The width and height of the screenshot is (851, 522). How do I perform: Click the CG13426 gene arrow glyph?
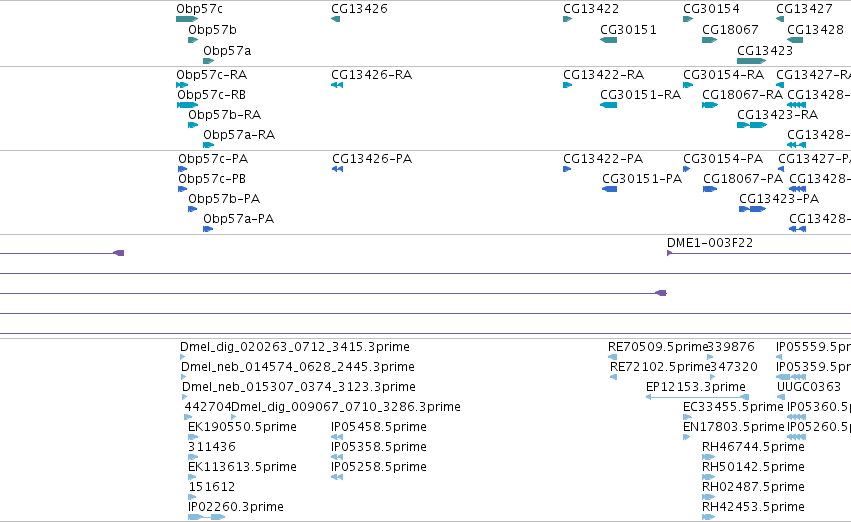(x=335, y=20)
